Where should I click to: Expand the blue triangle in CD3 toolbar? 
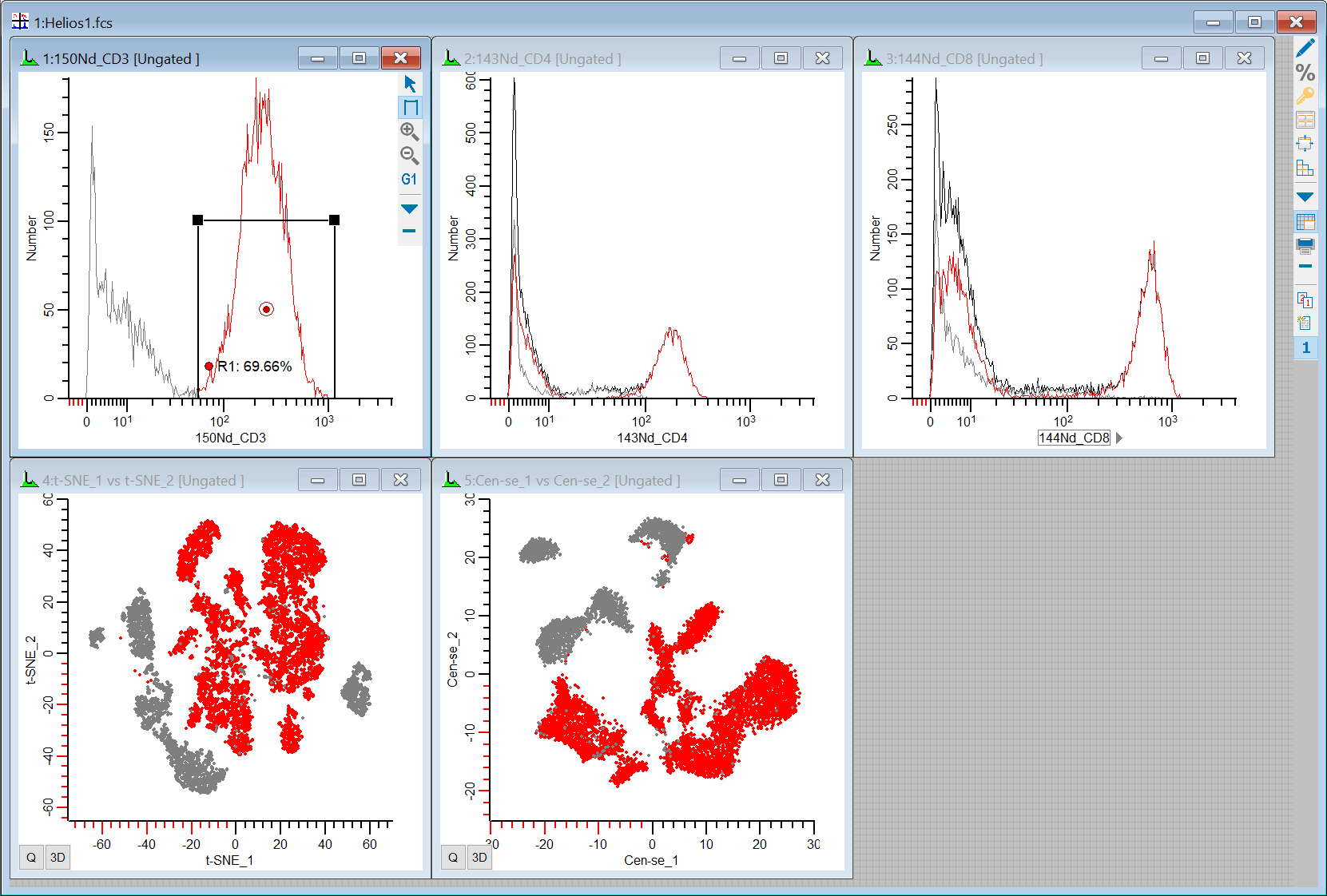point(409,208)
